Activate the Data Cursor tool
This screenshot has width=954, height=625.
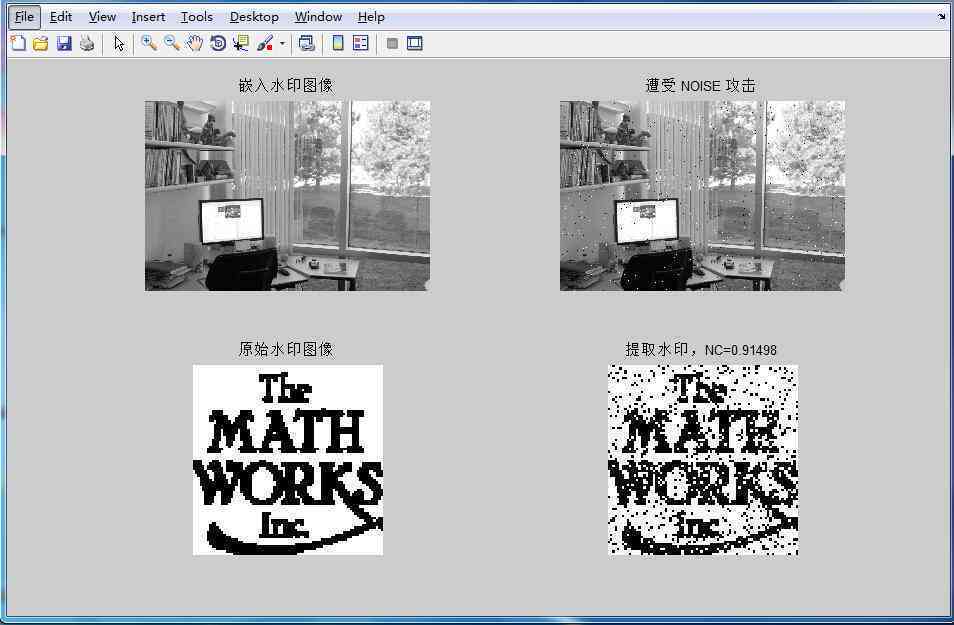[x=241, y=43]
